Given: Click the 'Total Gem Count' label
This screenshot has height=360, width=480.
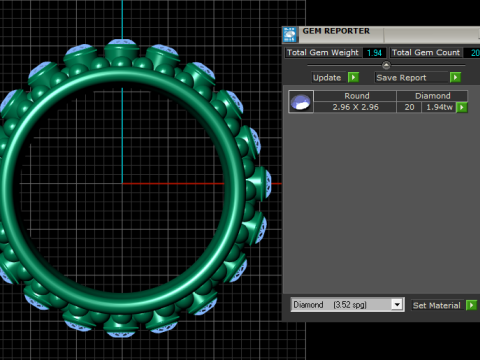Looking at the screenshot, I should pos(426,53).
